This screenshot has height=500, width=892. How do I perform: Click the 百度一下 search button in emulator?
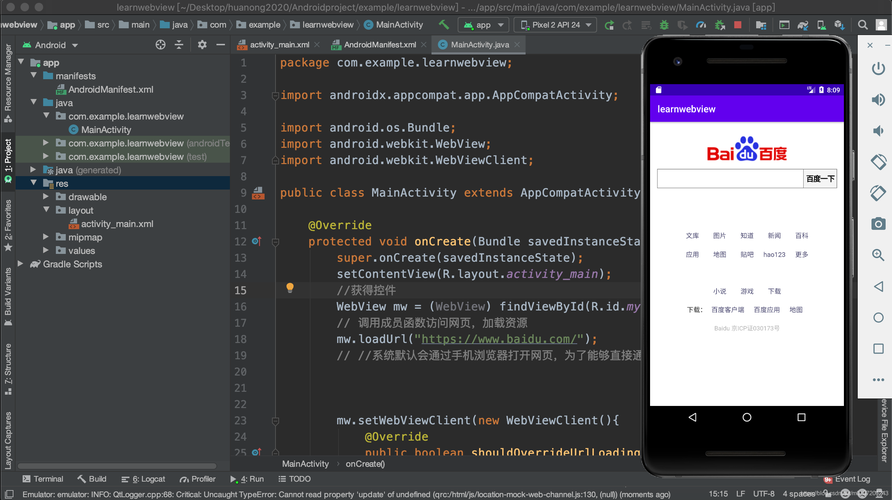820,179
